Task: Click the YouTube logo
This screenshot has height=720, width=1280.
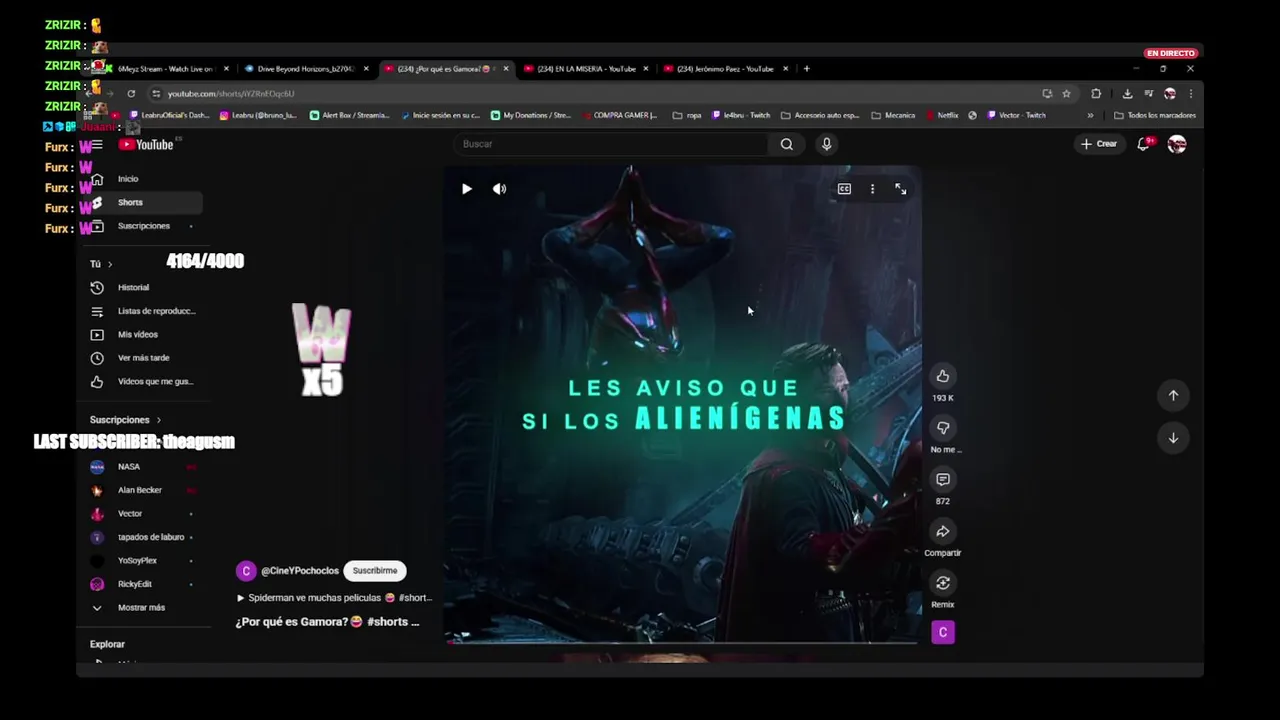Action: pyautogui.click(x=146, y=145)
